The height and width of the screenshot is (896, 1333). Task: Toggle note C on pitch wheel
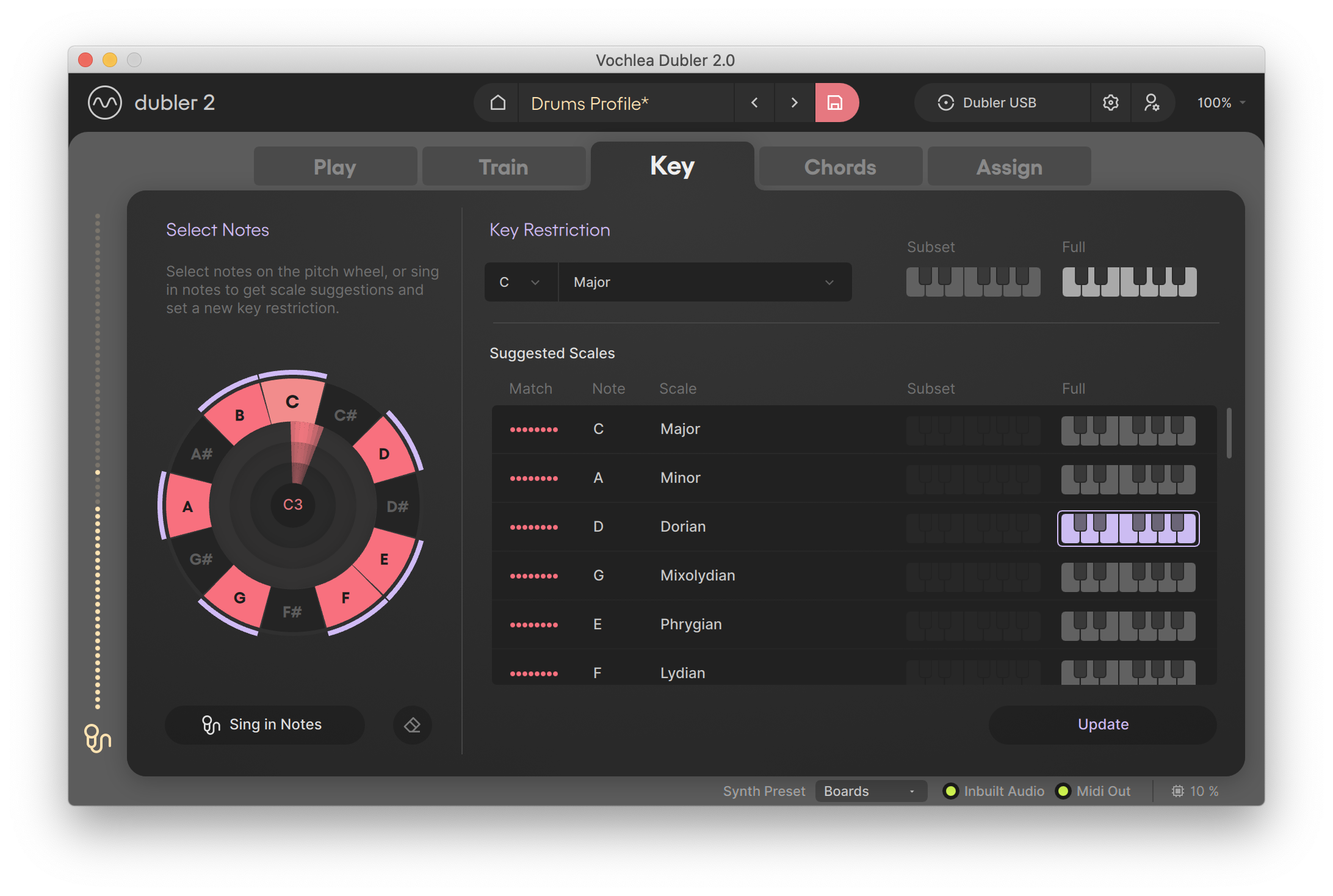coord(293,402)
